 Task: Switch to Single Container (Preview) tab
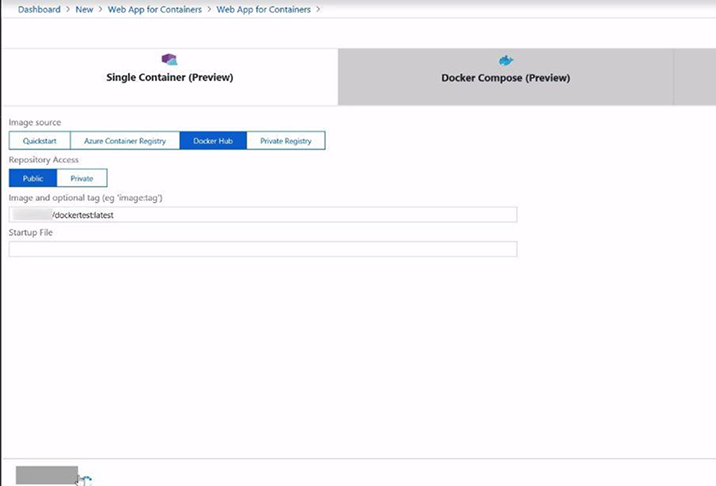click(x=169, y=77)
